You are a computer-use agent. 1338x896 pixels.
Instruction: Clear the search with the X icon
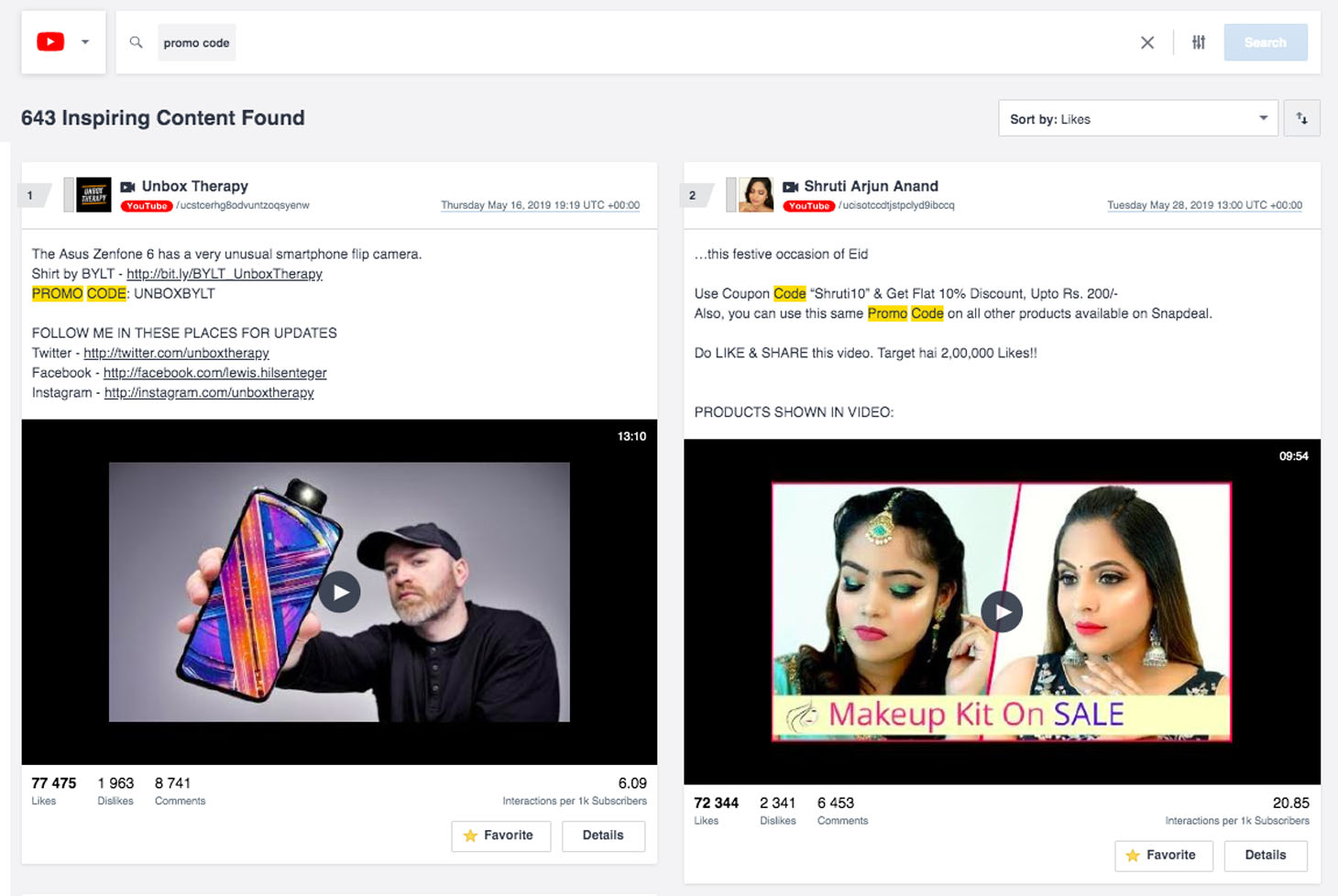(1146, 42)
